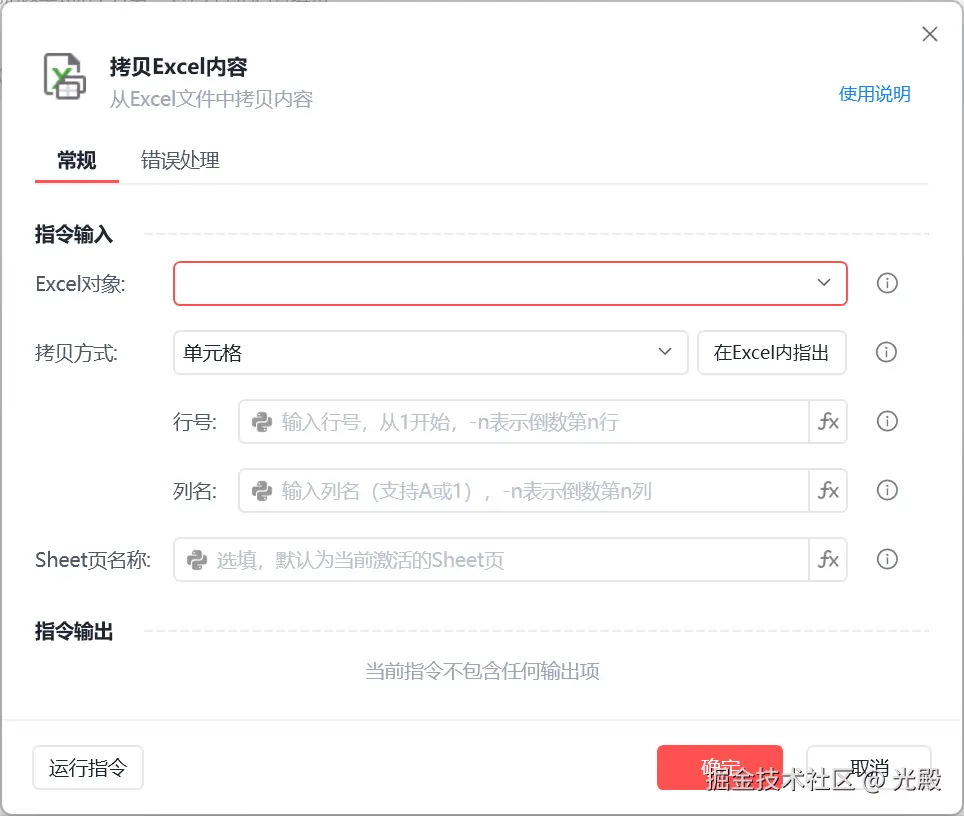Focus the 列名 input field
The height and width of the screenshot is (816, 964).
[524, 490]
